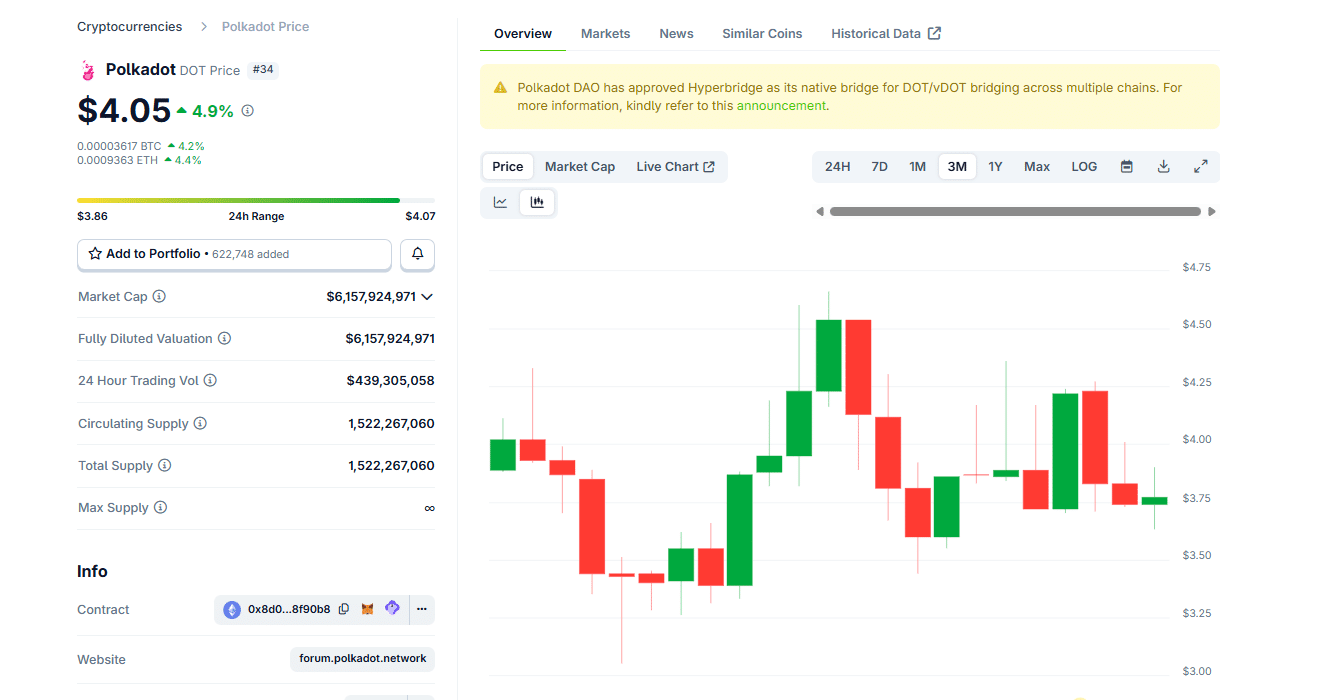Download the chart data
This screenshot has height=700, width=1331.
pos(1163,167)
